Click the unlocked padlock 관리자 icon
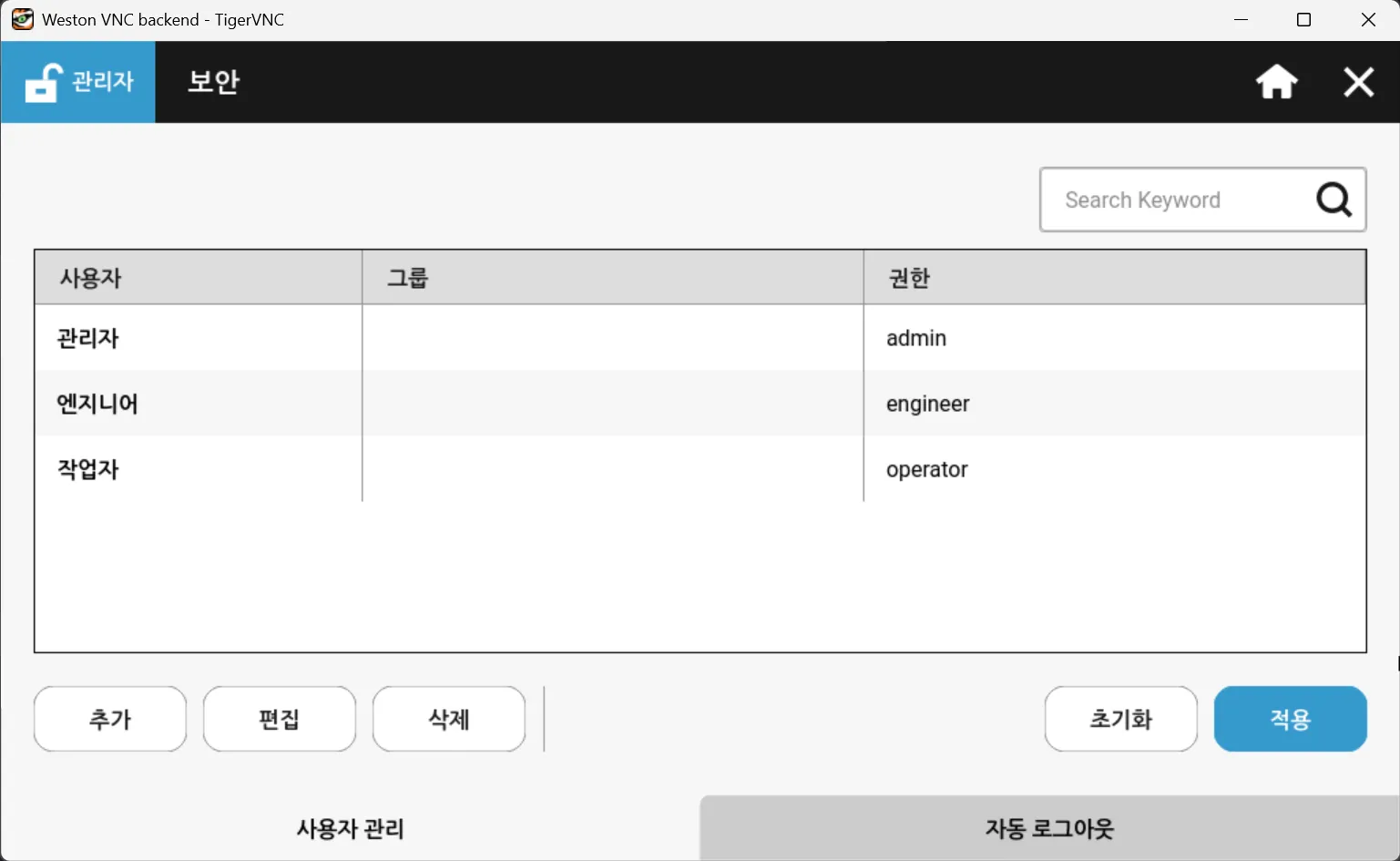Screen dimensions: 1400x861 [x=43, y=82]
